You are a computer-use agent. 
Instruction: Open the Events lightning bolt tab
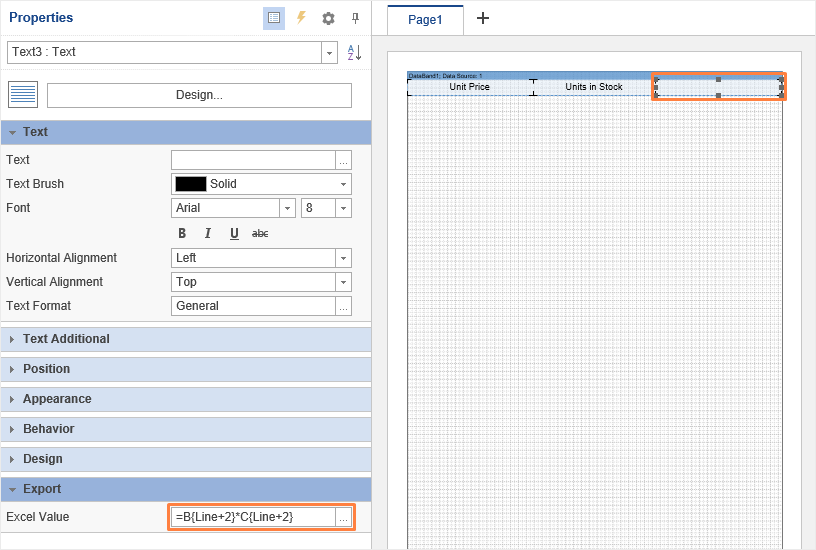300,18
